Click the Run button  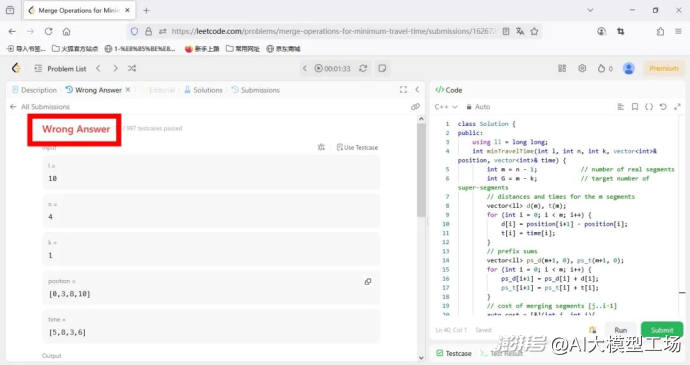tap(620, 330)
